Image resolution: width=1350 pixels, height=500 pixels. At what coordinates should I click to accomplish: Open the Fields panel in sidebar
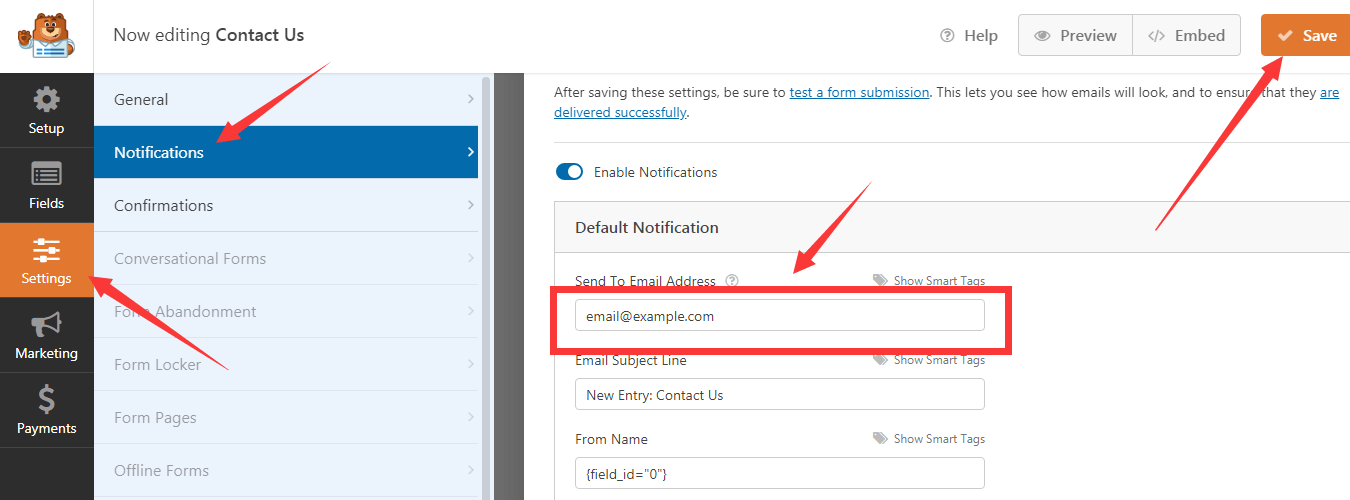[46, 185]
